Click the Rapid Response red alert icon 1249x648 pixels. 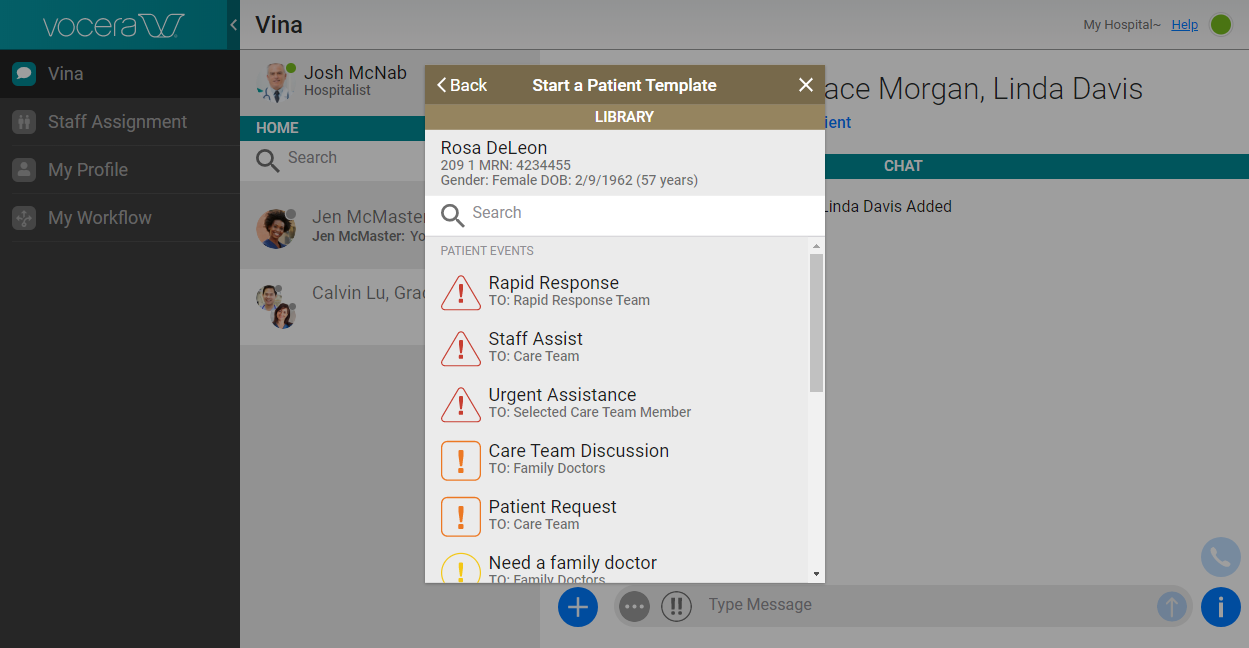point(460,292)
